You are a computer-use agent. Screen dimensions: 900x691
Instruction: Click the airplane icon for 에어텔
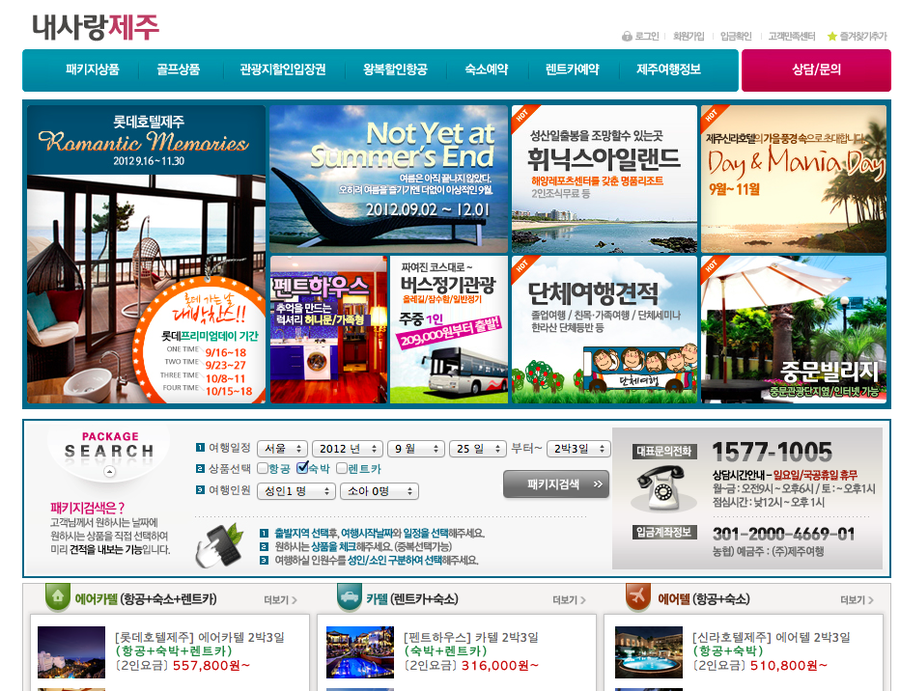coord(638,597)
